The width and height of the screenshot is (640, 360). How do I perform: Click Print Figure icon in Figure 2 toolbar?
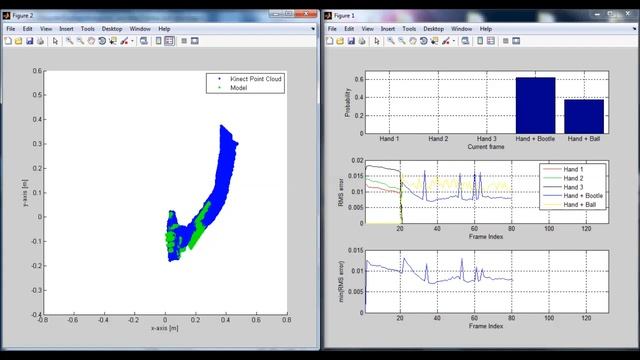pos(40,41)
